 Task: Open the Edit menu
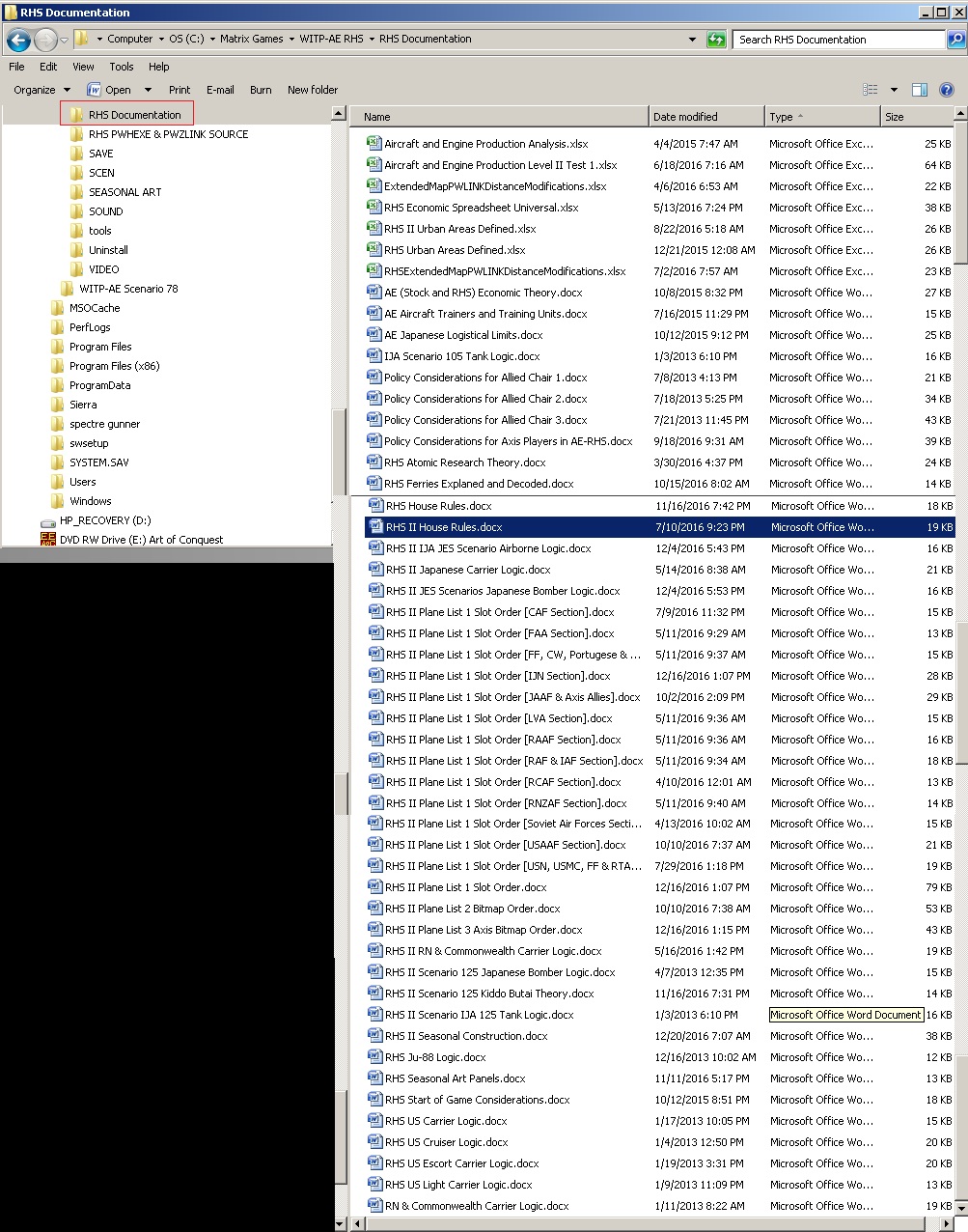click(x=48, y=67)
